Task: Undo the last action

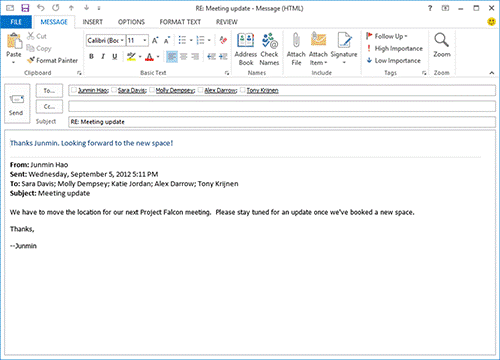Action: pos(41,8)
